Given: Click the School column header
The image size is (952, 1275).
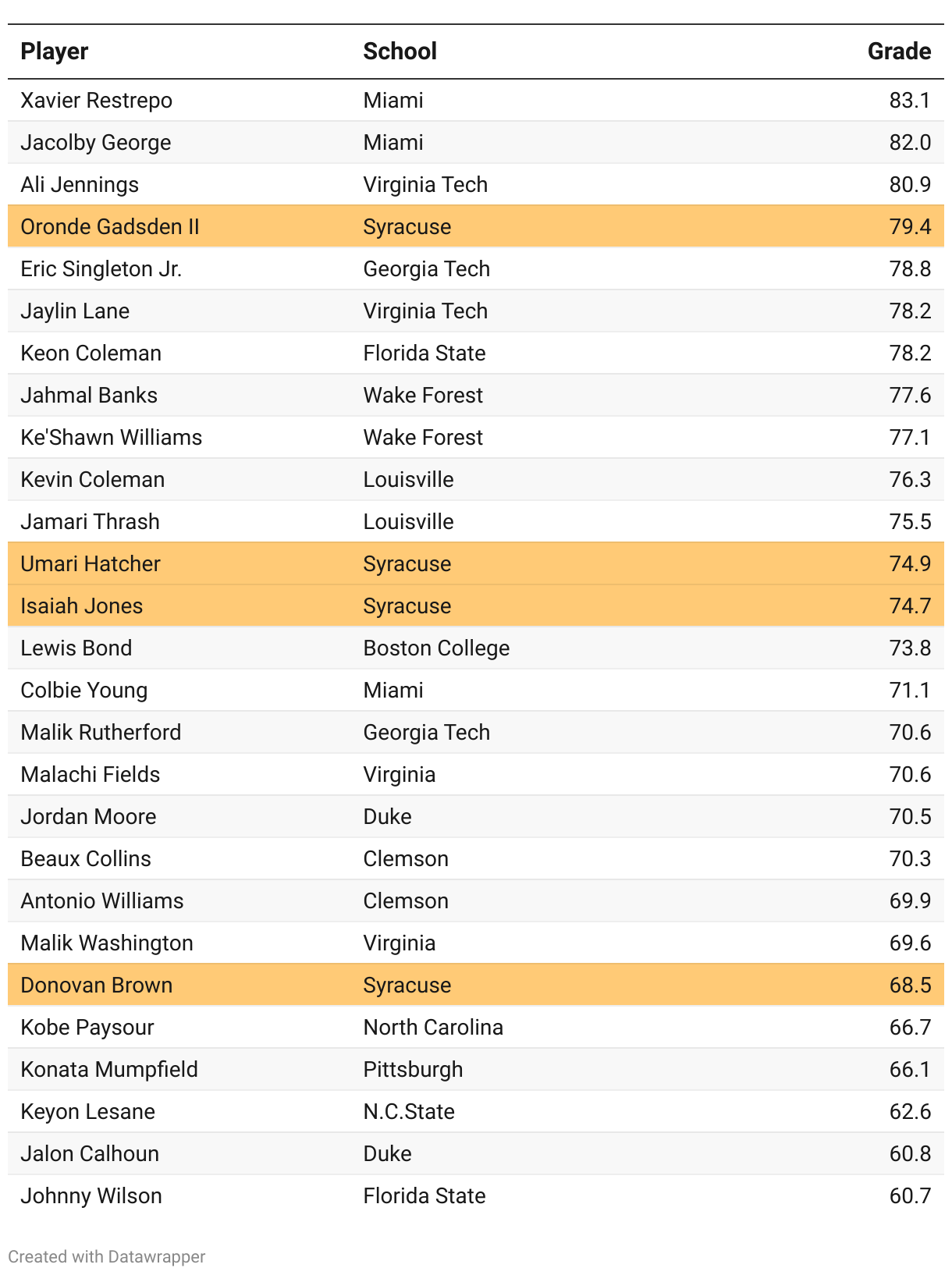Looking at the screenshot, I should click(x=400, y=51).
